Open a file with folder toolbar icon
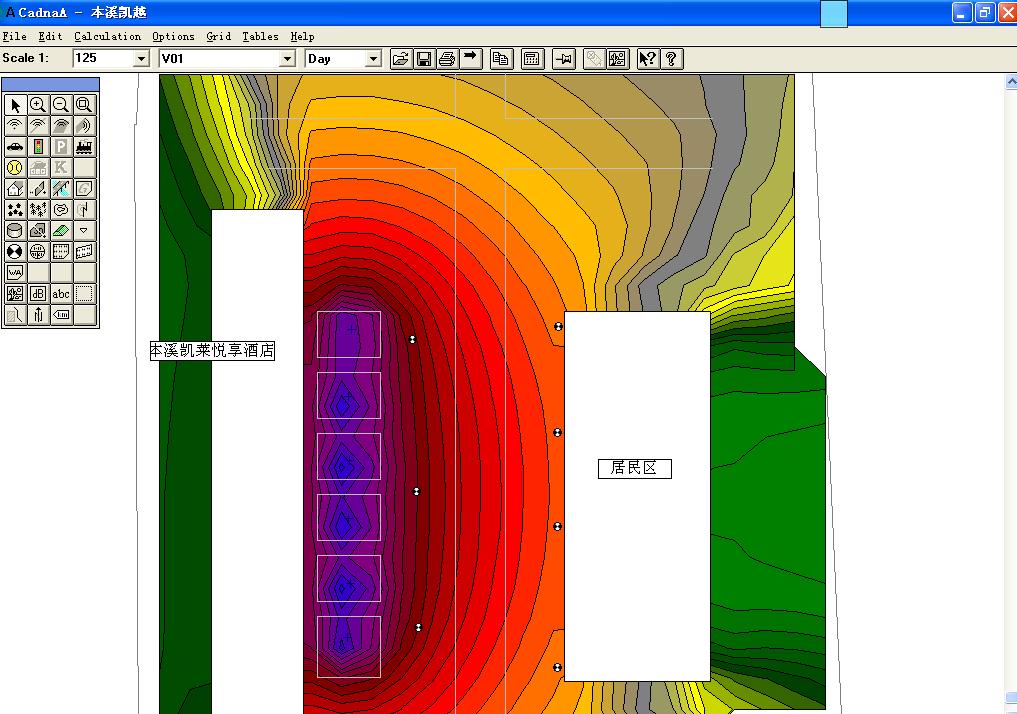1017x714 pixels. (x=401, y=59)
